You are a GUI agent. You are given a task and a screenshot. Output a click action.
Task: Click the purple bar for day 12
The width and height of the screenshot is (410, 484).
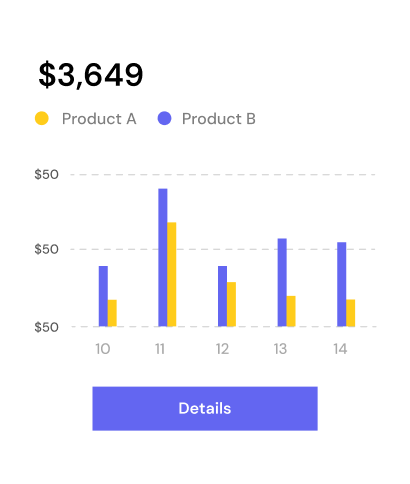[223, 296]
